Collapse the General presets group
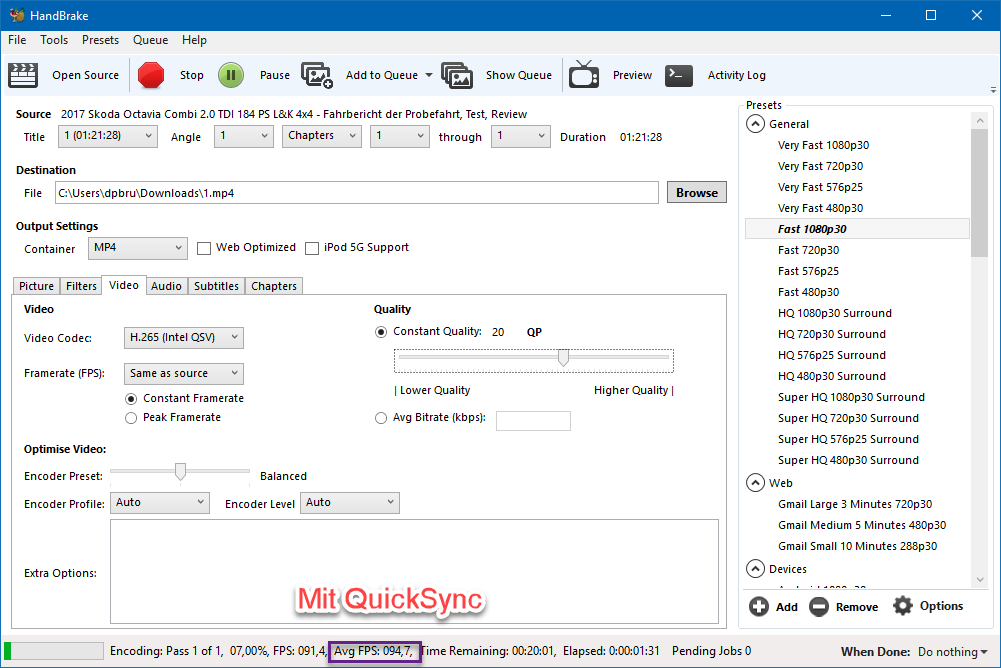The width and height of the screenshot is (1001, 668). pyautogui.click(x=755, y=124)
